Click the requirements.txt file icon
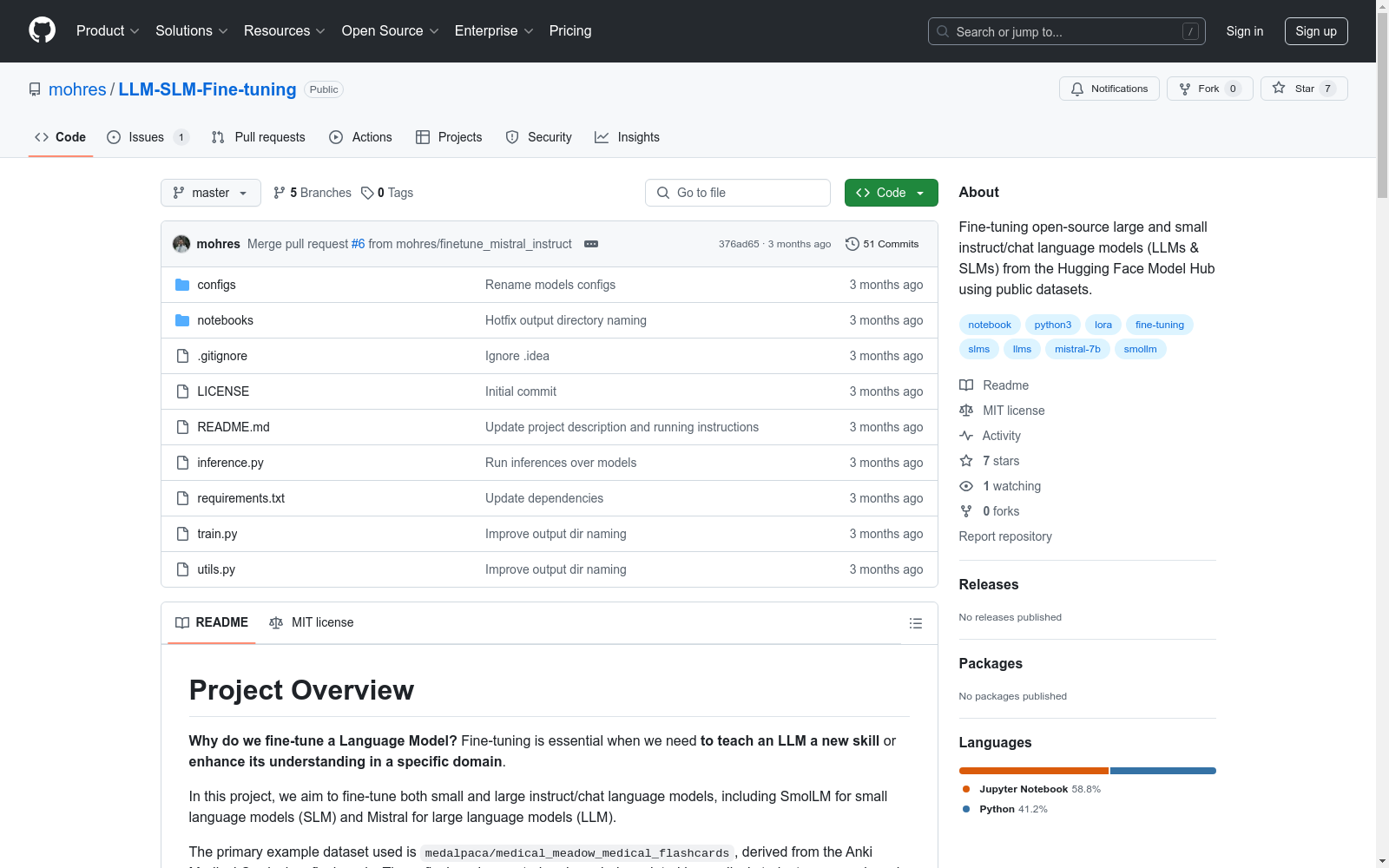1389x868 pixels. click(x=182, y=498)
